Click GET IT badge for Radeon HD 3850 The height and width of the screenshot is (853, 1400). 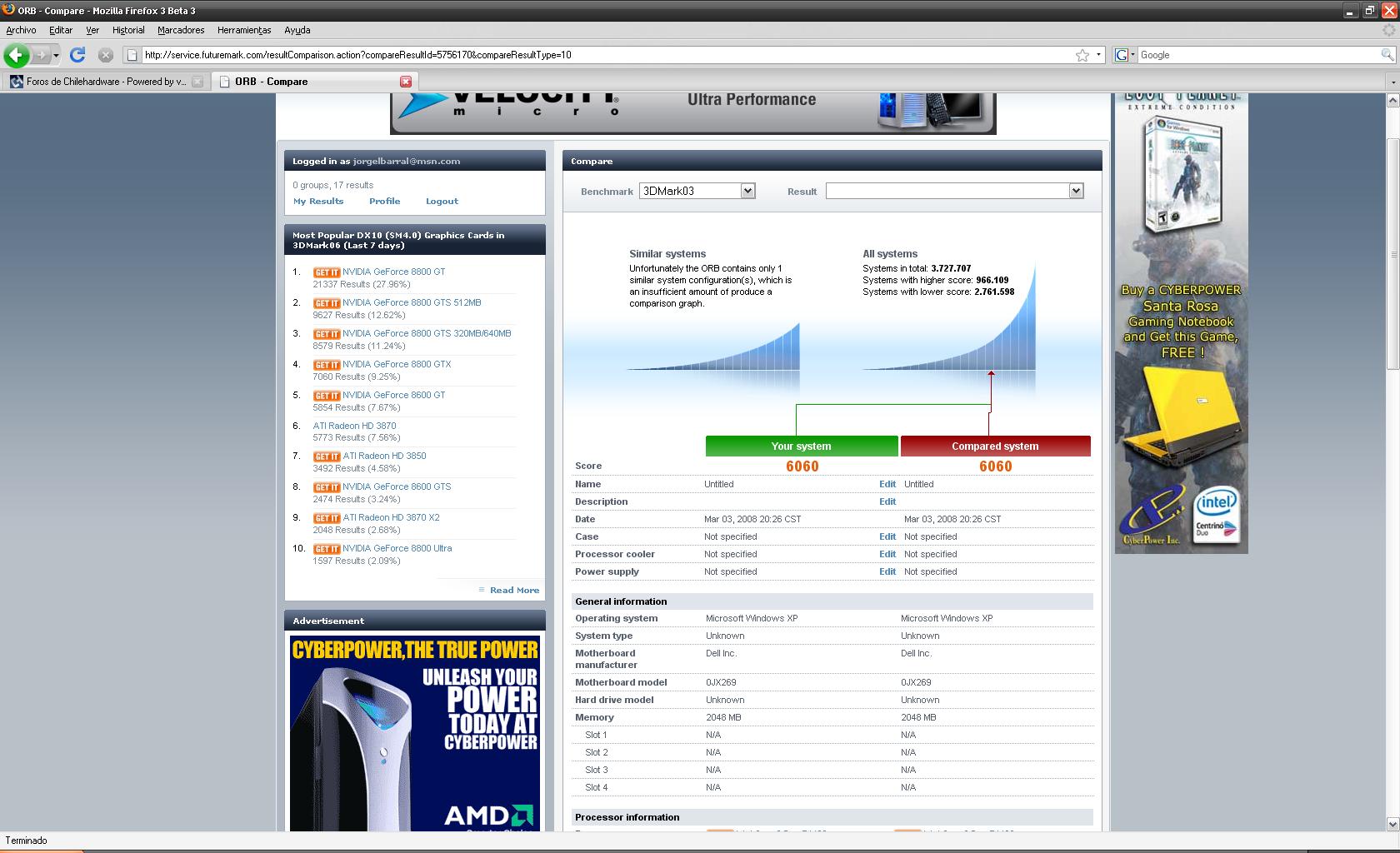coord(327,456)
